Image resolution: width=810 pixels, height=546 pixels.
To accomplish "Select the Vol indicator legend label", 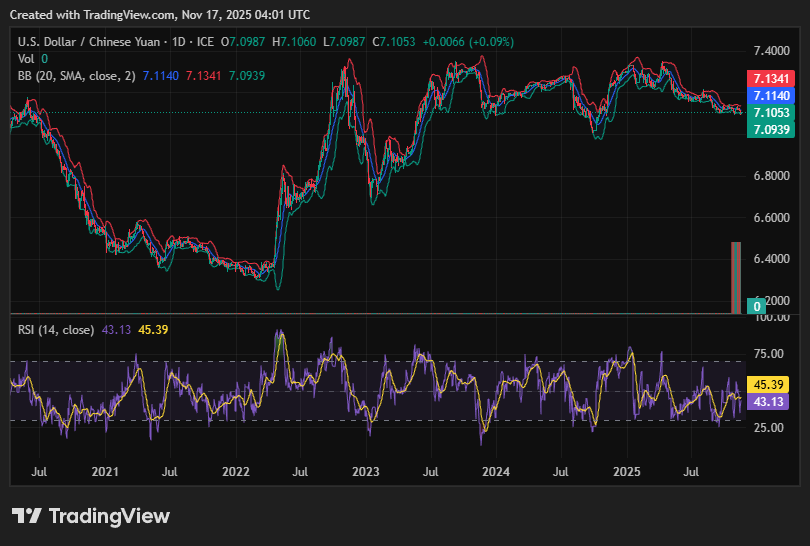I will click(26, 58).
